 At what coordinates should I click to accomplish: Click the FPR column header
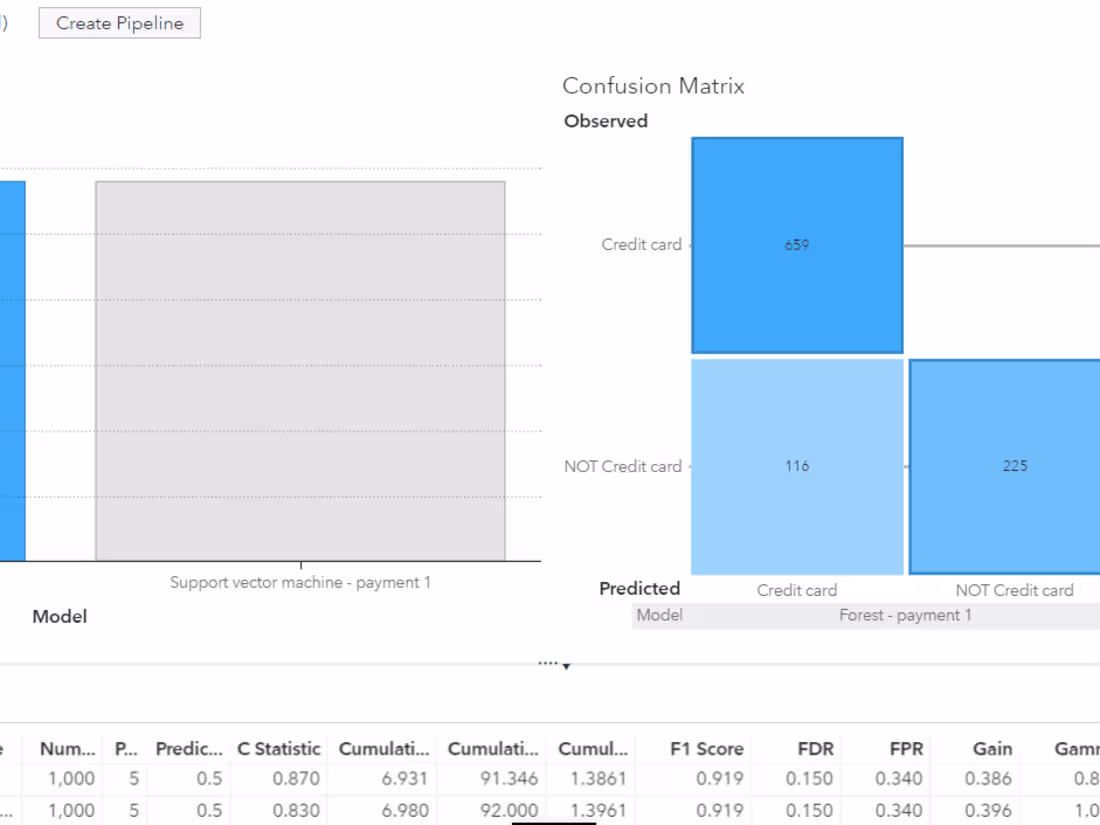coord(906,748)
